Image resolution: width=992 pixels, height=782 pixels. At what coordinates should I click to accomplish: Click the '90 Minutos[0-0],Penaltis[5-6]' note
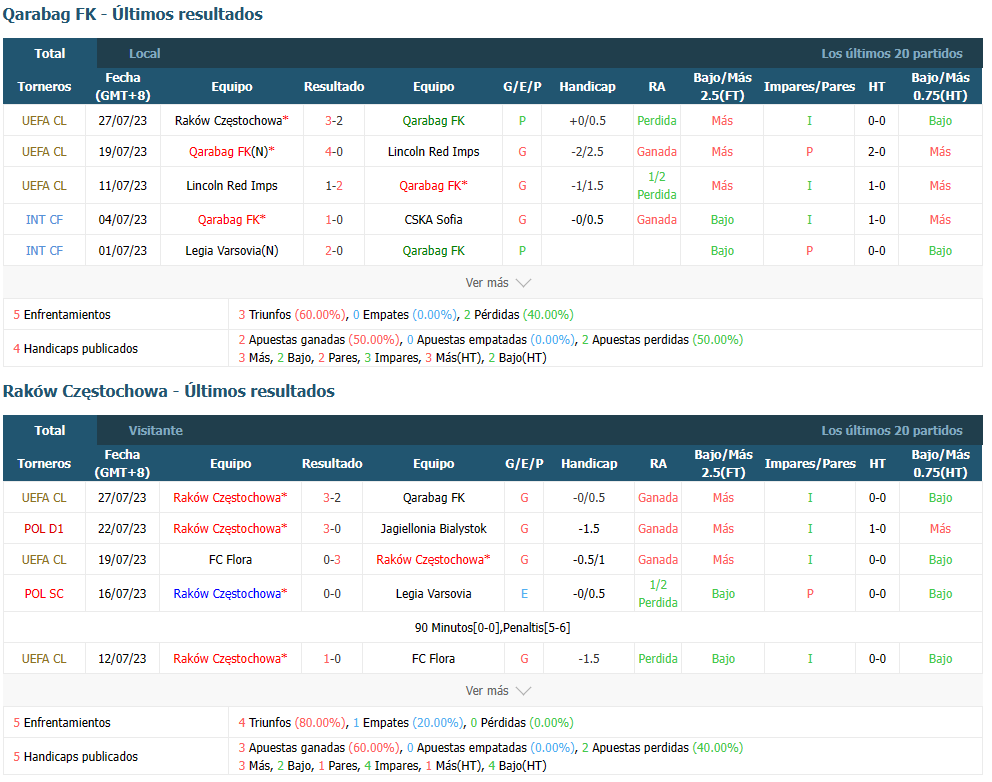[492, 628]
